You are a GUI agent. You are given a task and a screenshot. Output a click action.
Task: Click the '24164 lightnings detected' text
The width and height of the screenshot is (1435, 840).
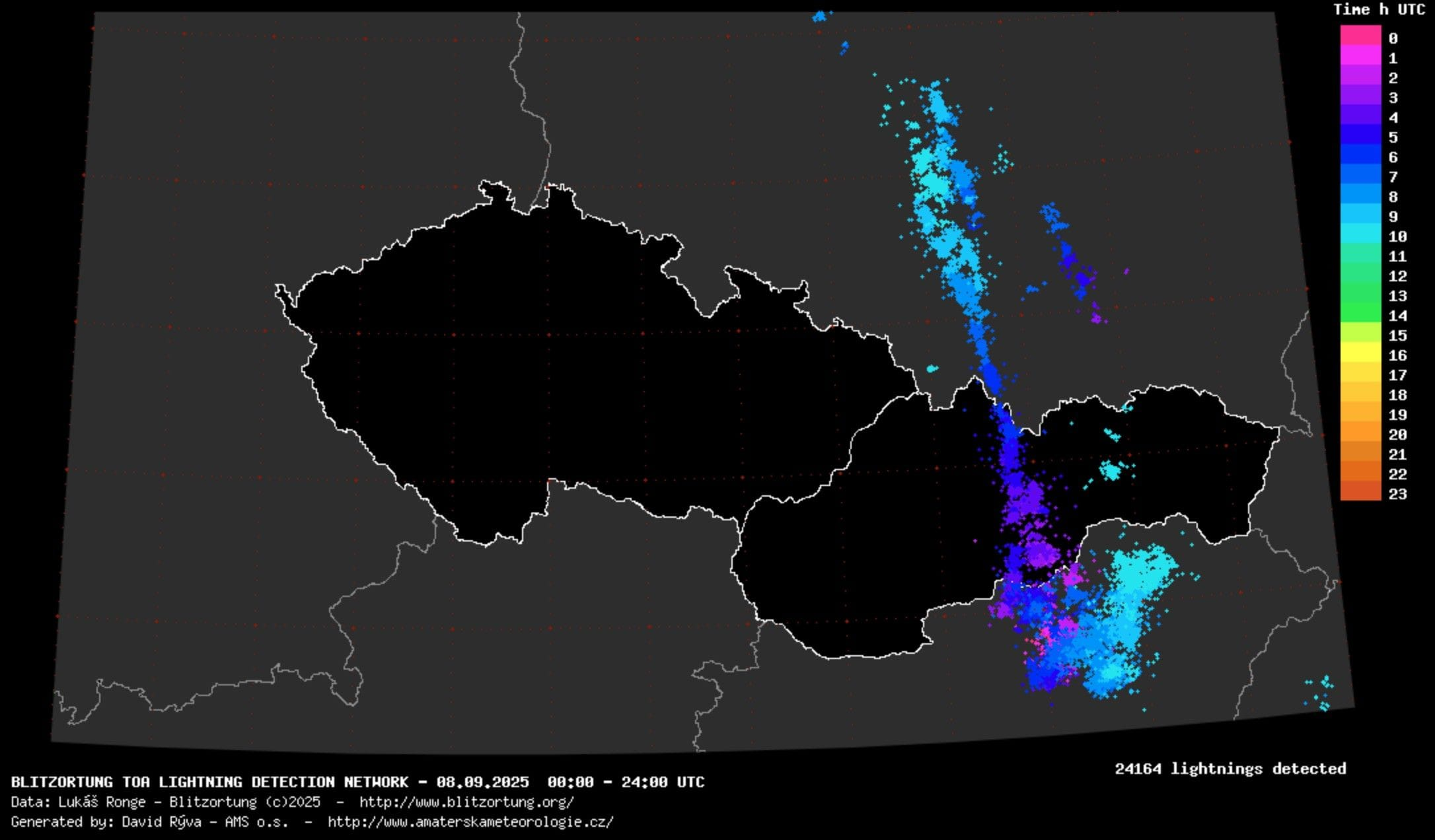pos(1230,769)
